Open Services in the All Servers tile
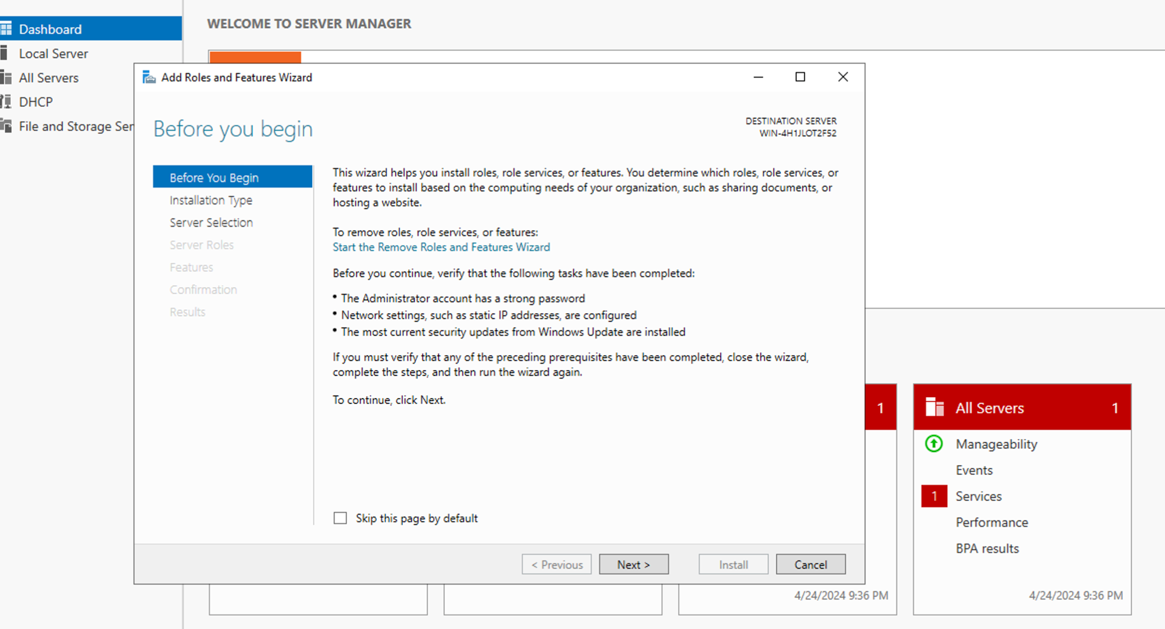This screenshot has height=629, width=1165. (x=979, y=496)
